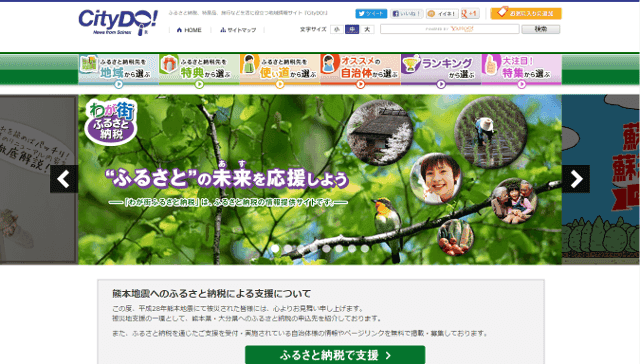Image resolution: width=640 pixels, height=364 pixels.
Task: Click the green ふるさと納税で支援 button
Action: click(x=335, y=355)
